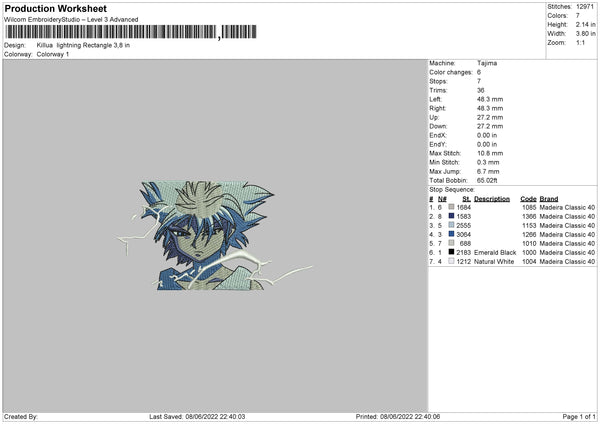Click the Left value 48.3 mm
The width and height of the screenshot is (600, 424).
tap(490, 99)
